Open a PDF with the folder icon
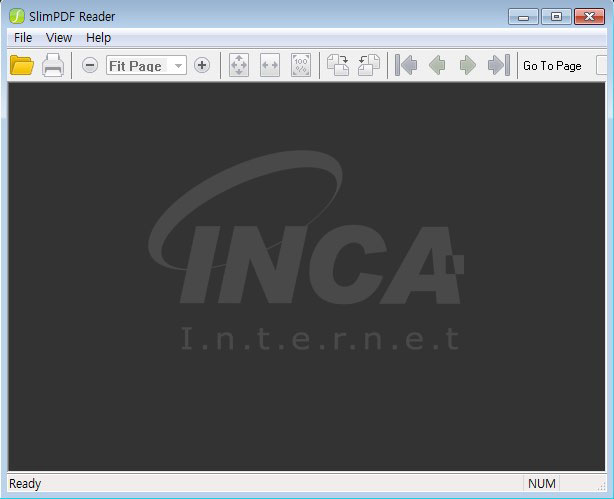Screen dimensions: 614x499 tap(22, 65)
